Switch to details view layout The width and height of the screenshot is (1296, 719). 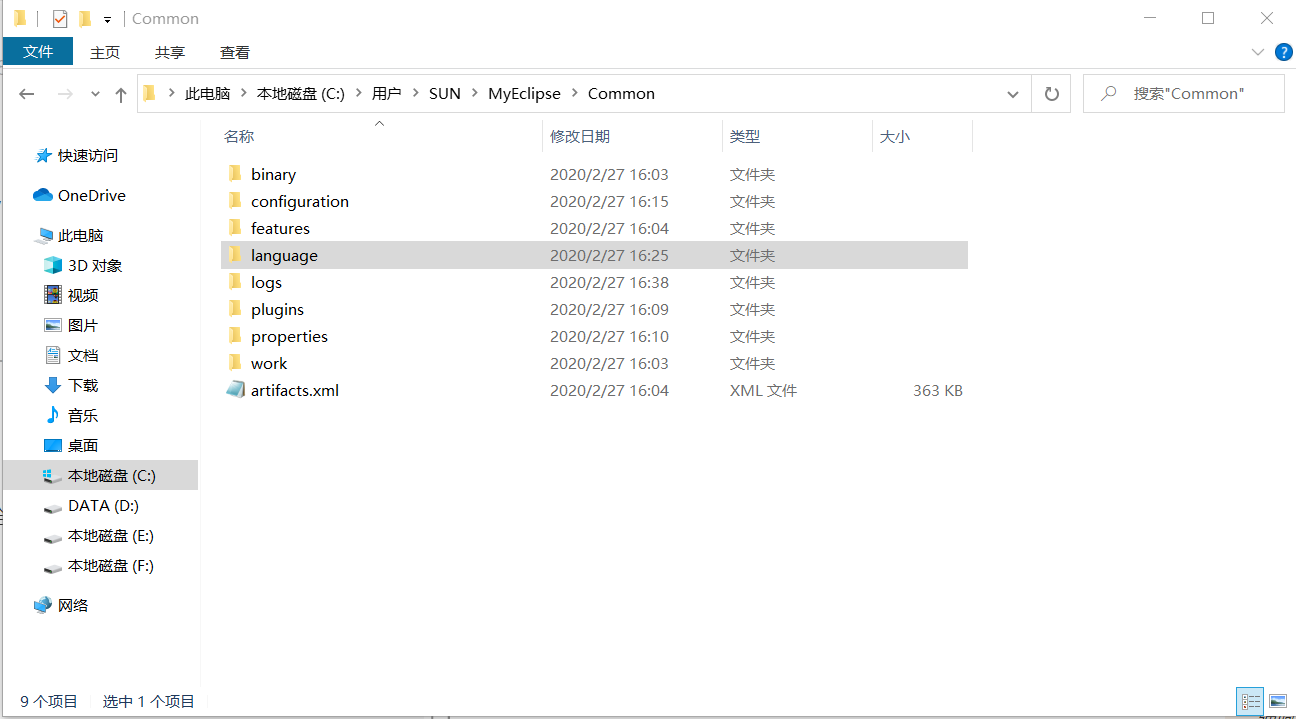click(x=1250, y=701)
